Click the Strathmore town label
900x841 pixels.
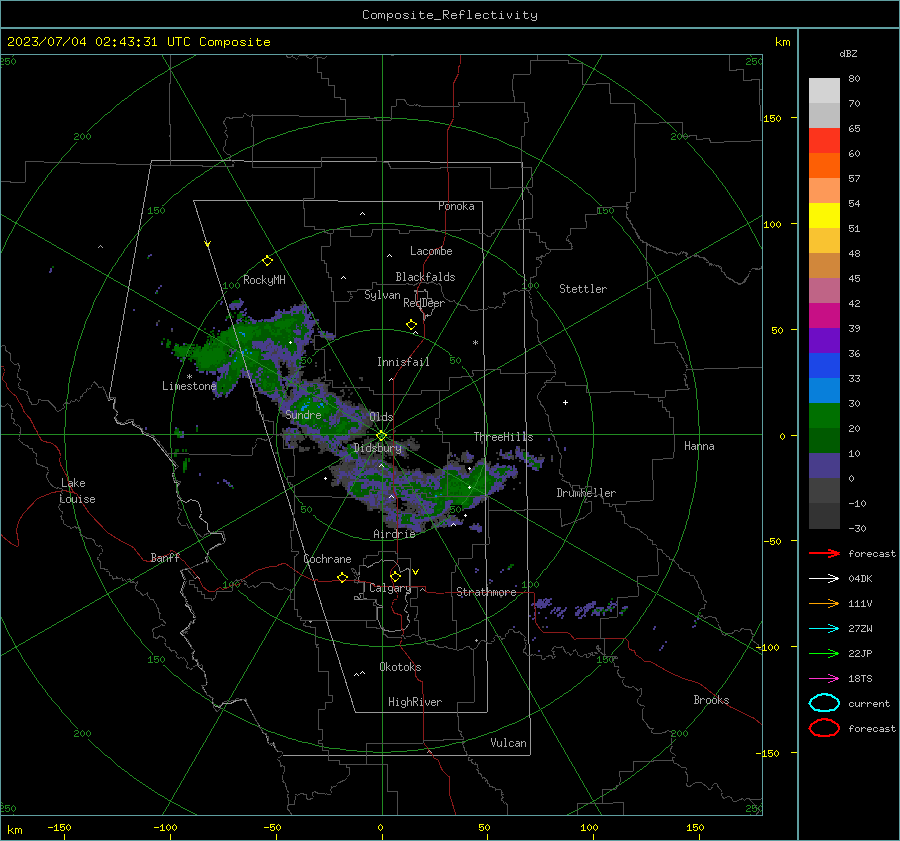coord(486,592)
